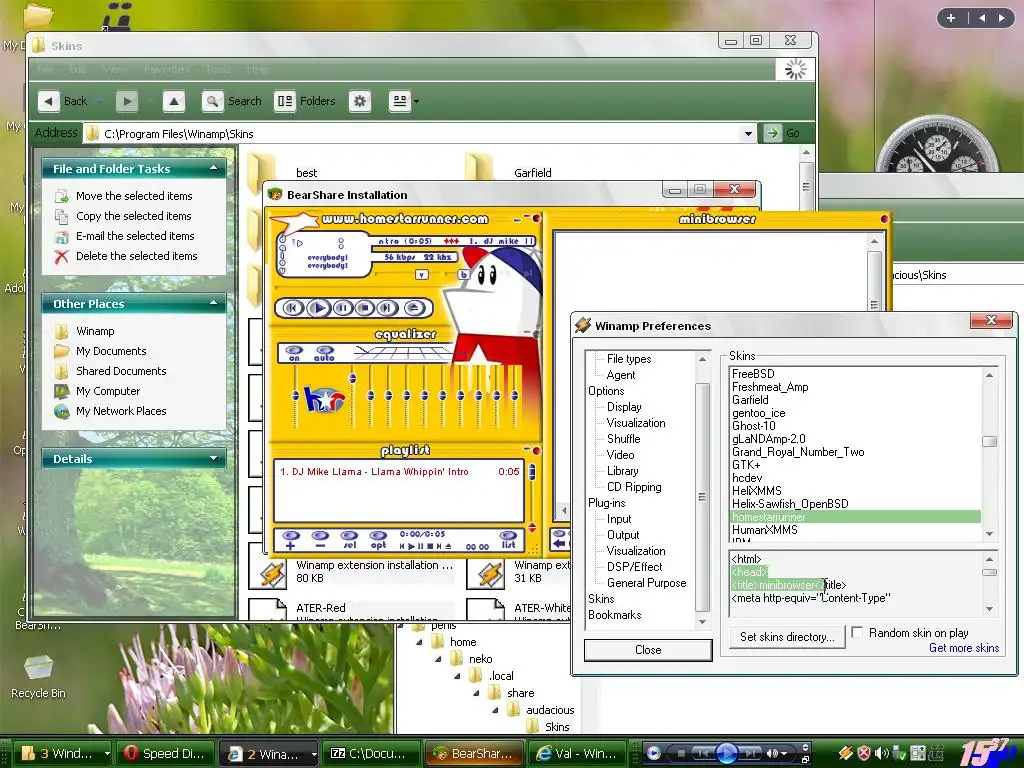Click the playlist 'opt' button
This screenshot has height=768, width=1024.
tap(378, 541)
